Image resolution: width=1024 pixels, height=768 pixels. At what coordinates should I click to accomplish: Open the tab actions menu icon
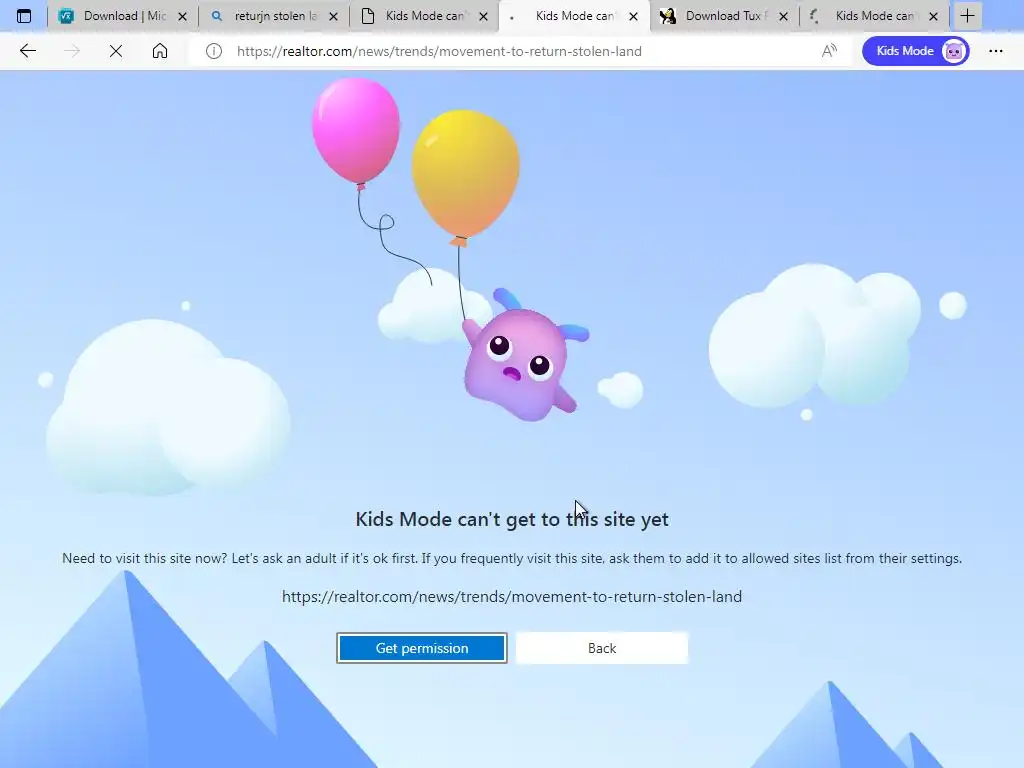pos(24,16)
